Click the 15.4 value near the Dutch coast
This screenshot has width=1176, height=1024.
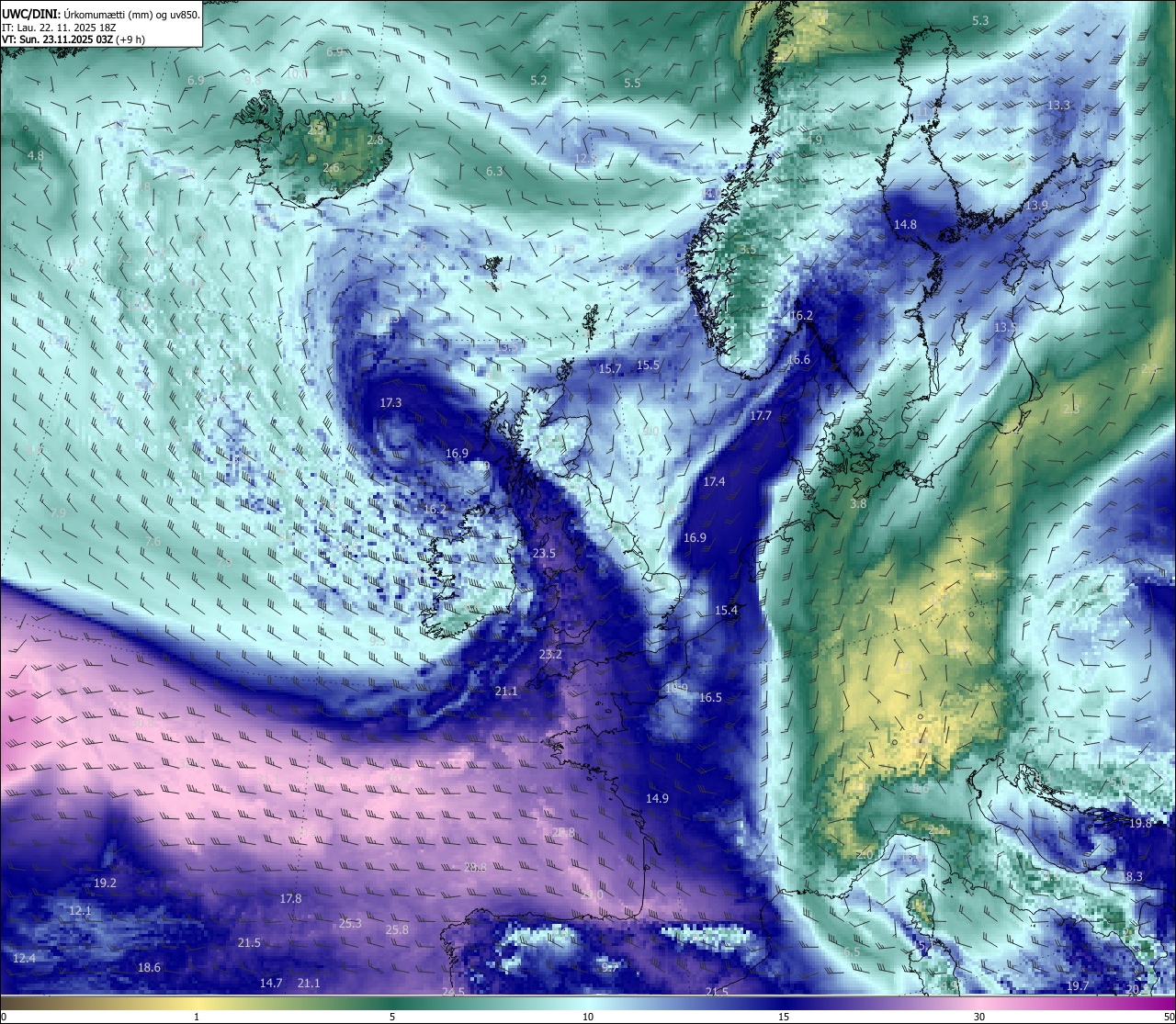click(727, 611)
